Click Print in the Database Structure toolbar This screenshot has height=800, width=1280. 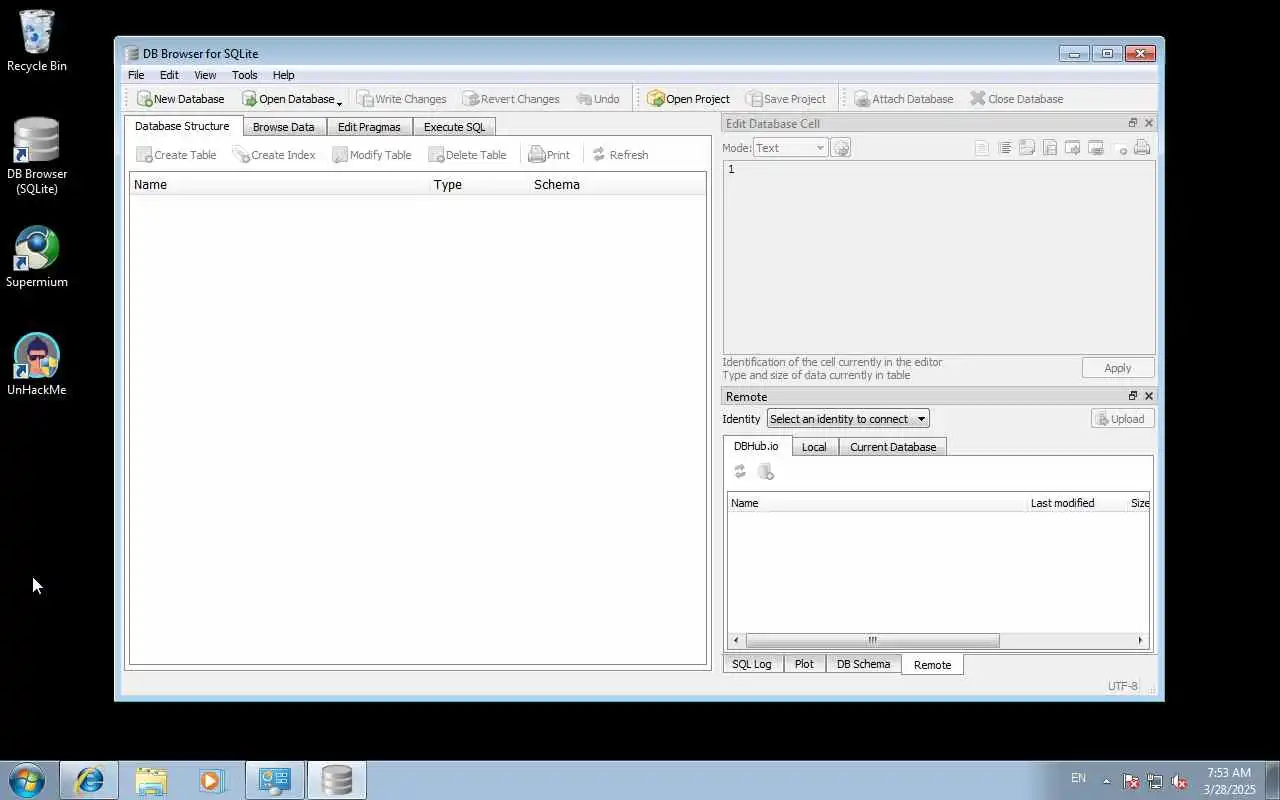(549, 155)
